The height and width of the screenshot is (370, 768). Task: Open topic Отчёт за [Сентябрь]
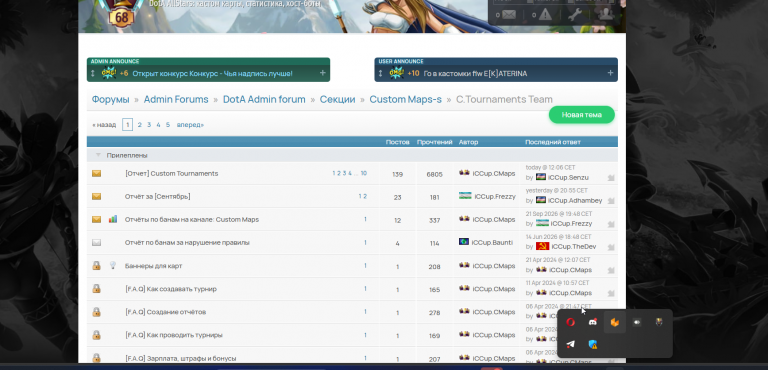[158, 197]
